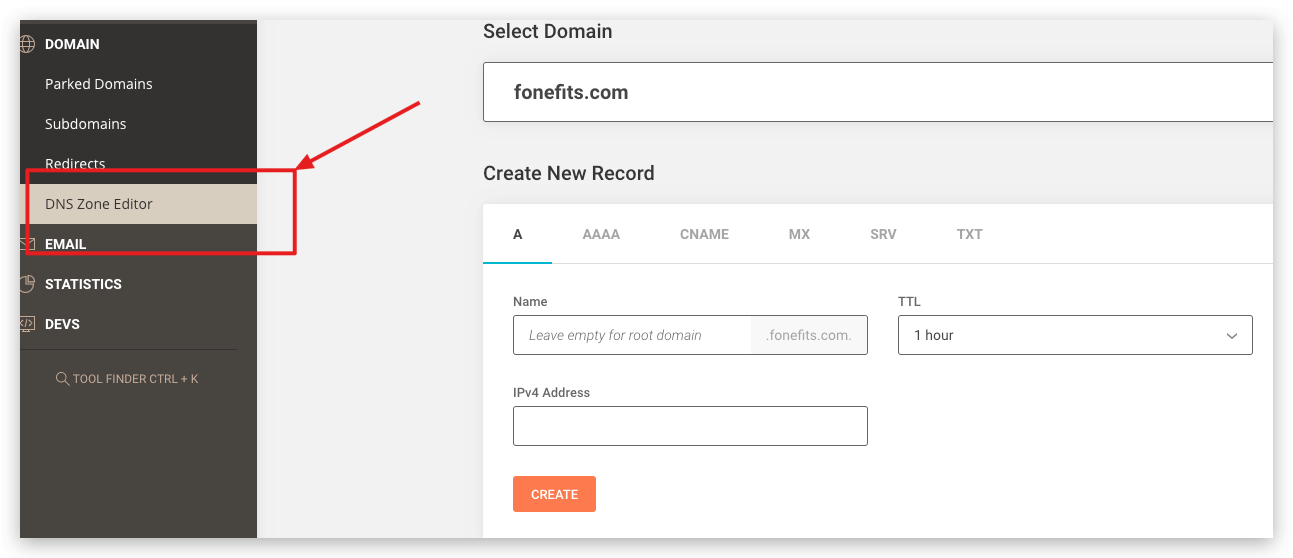The height and width of the screenshot is (558, 1293).
Task: Open the TTL dropdown showing 1 hour
Action: pyautogui.click(x=1074, y=335)
